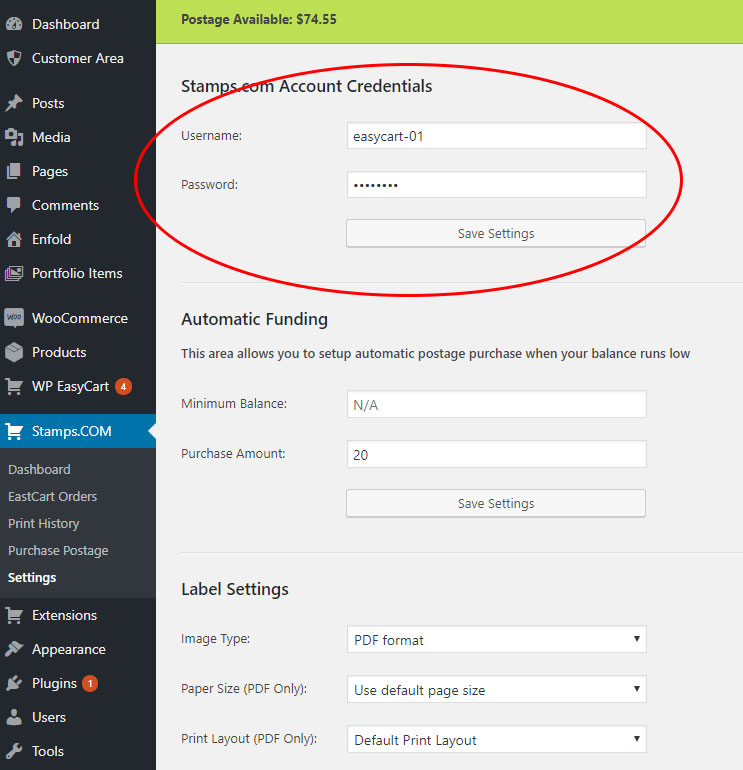Click the Products box icon
Screen dimensions: 743x770
point(14,352)
